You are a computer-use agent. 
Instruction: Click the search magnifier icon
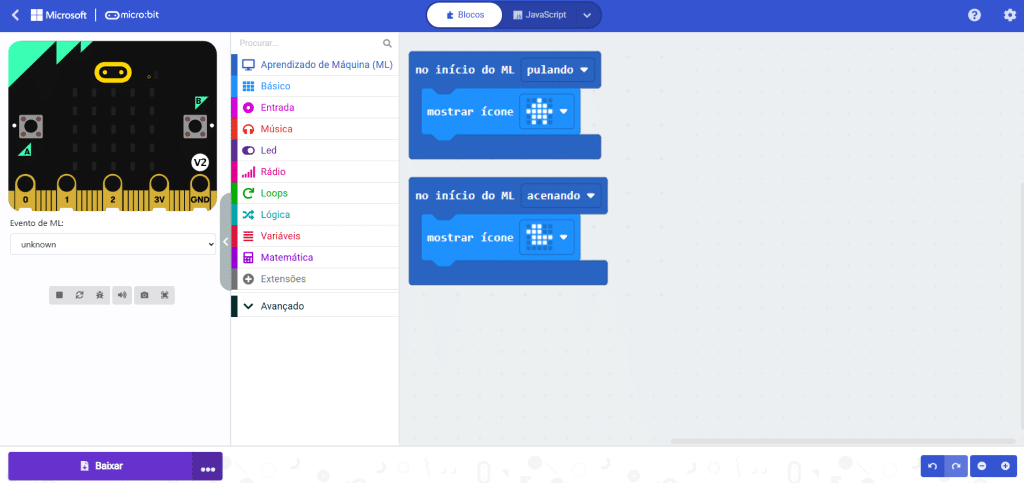[387, 43]
